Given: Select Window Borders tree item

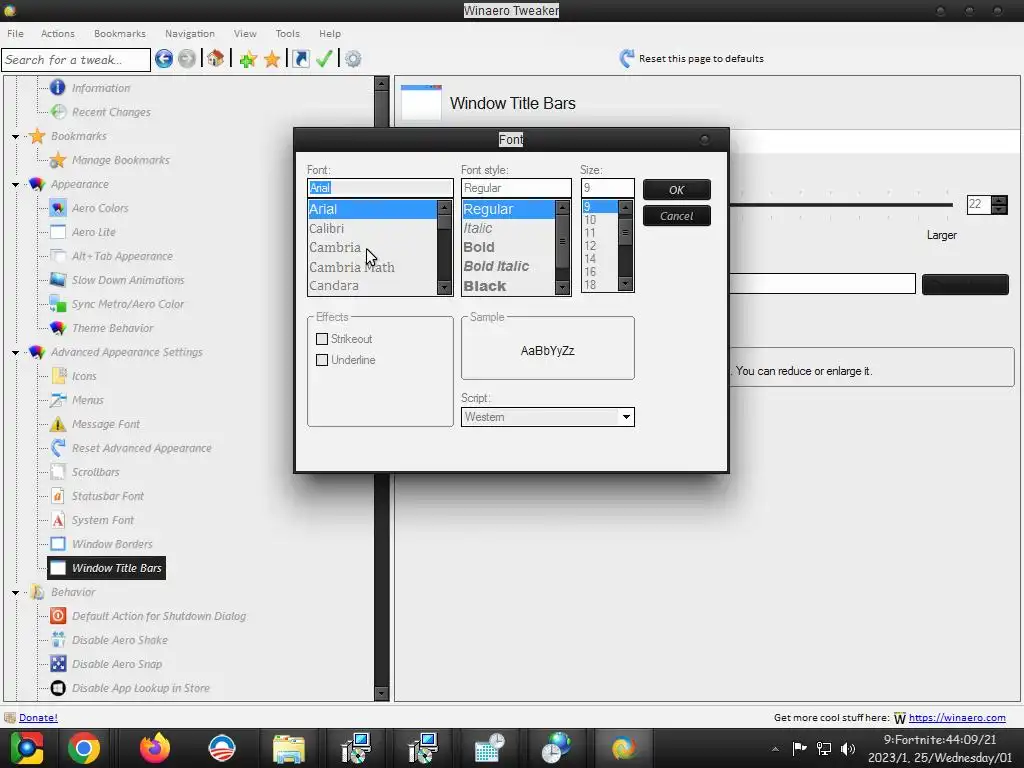Looking at the screenshot, I should tap(112, 545).
